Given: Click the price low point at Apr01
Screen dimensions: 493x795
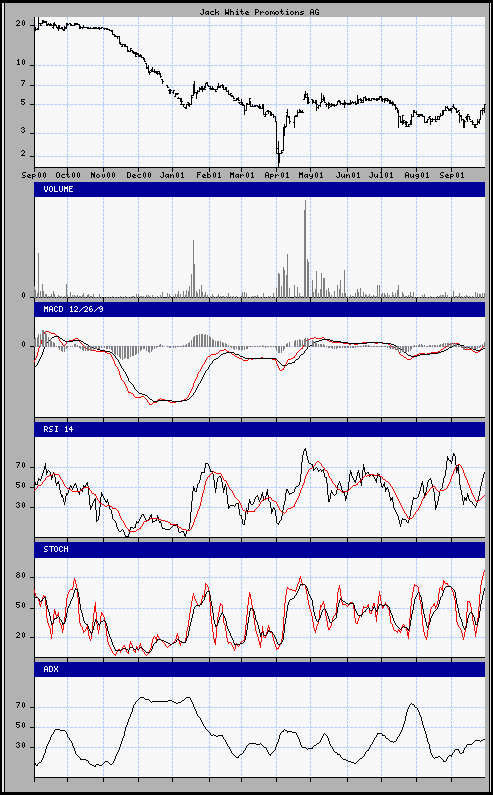Looking at the screenshot, I should tap(278, 163).
